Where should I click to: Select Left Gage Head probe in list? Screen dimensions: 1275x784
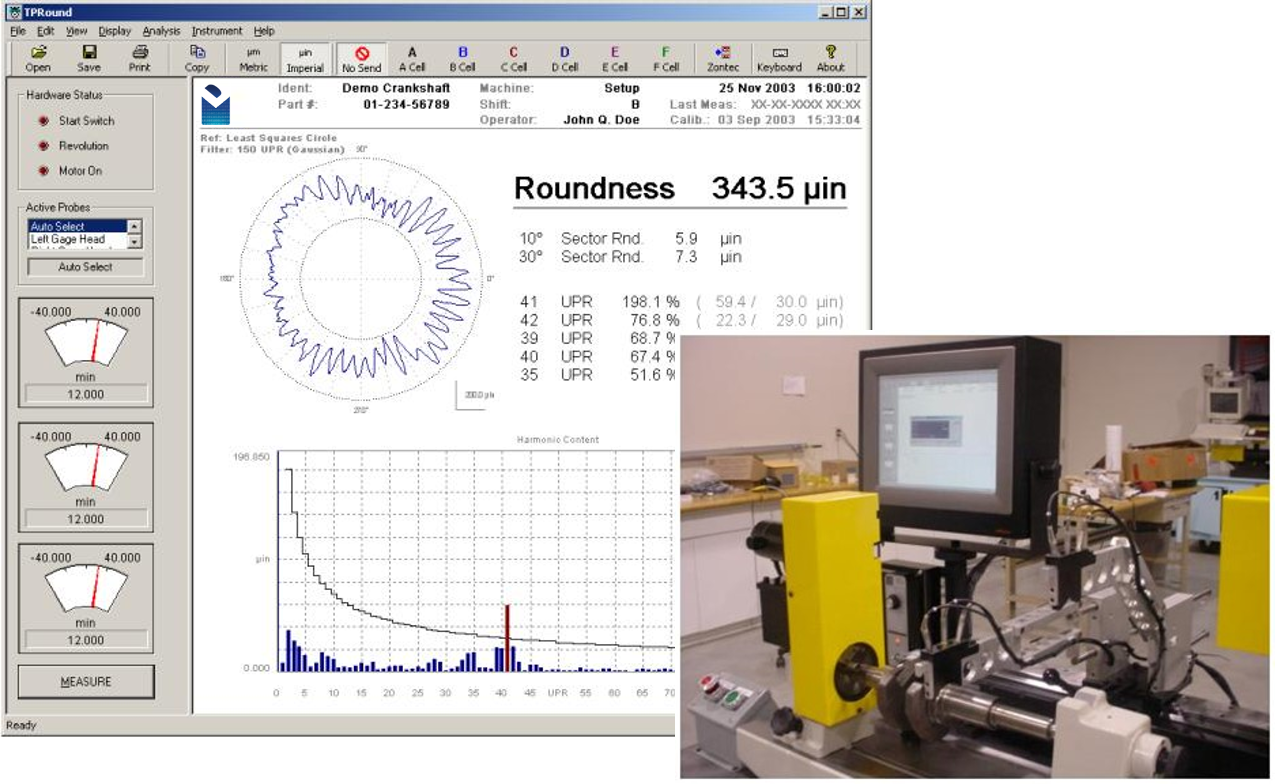(x=78, y=240)
